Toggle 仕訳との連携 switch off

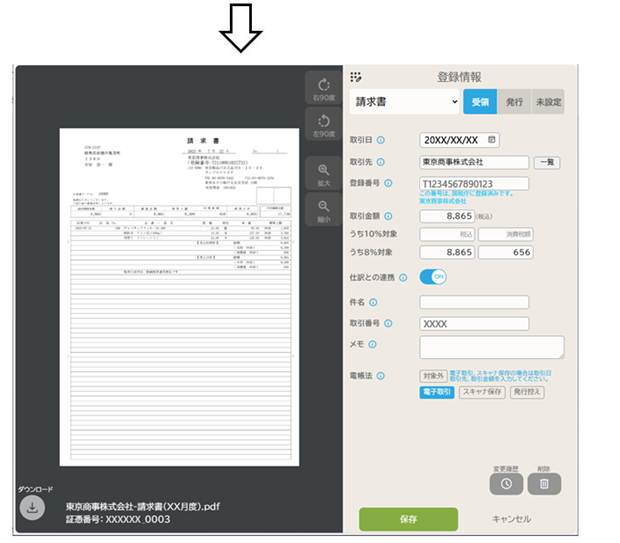tap(433, 277)
